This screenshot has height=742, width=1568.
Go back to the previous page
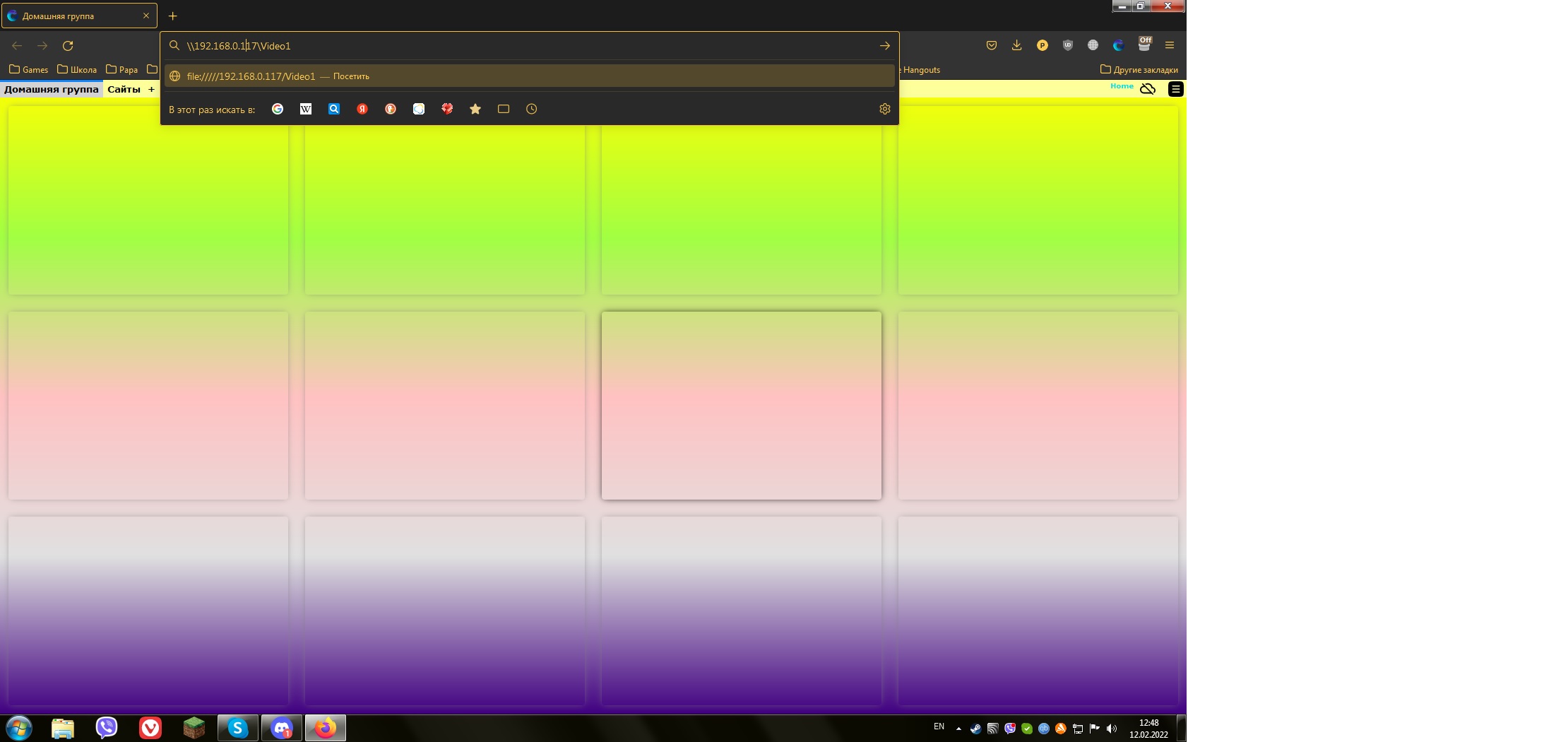17,46
